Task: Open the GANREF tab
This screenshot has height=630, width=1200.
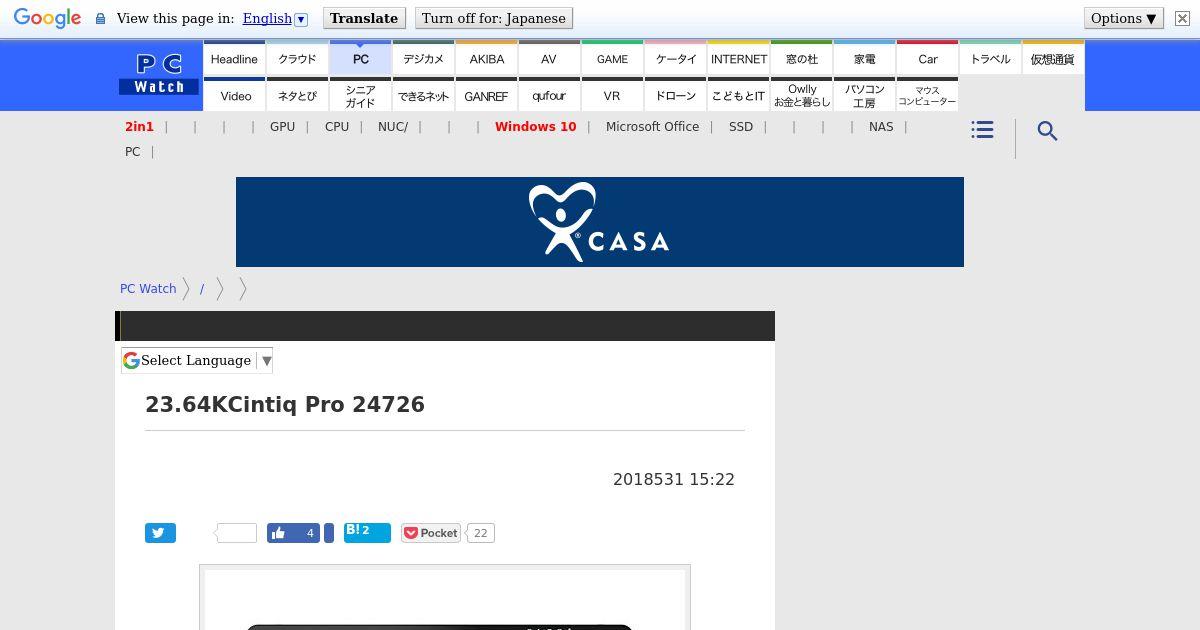Action: [x=486, y=95]
